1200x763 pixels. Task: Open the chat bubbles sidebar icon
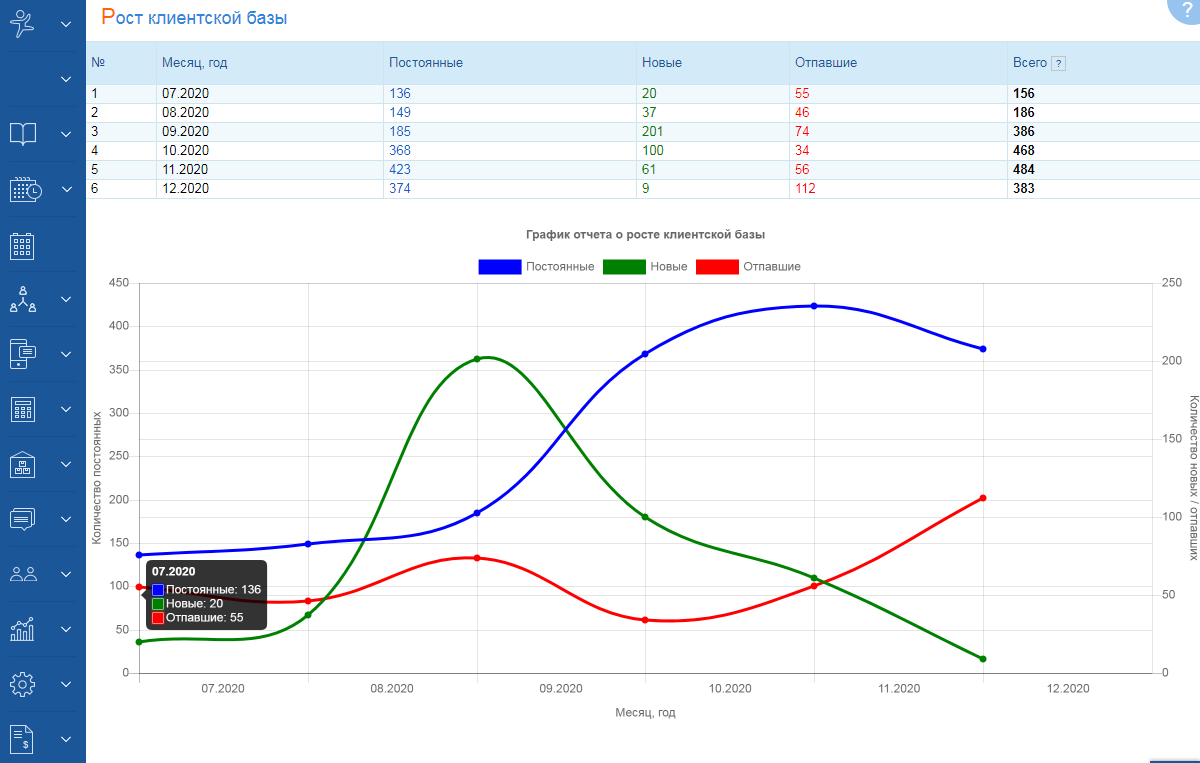(23, 519)
